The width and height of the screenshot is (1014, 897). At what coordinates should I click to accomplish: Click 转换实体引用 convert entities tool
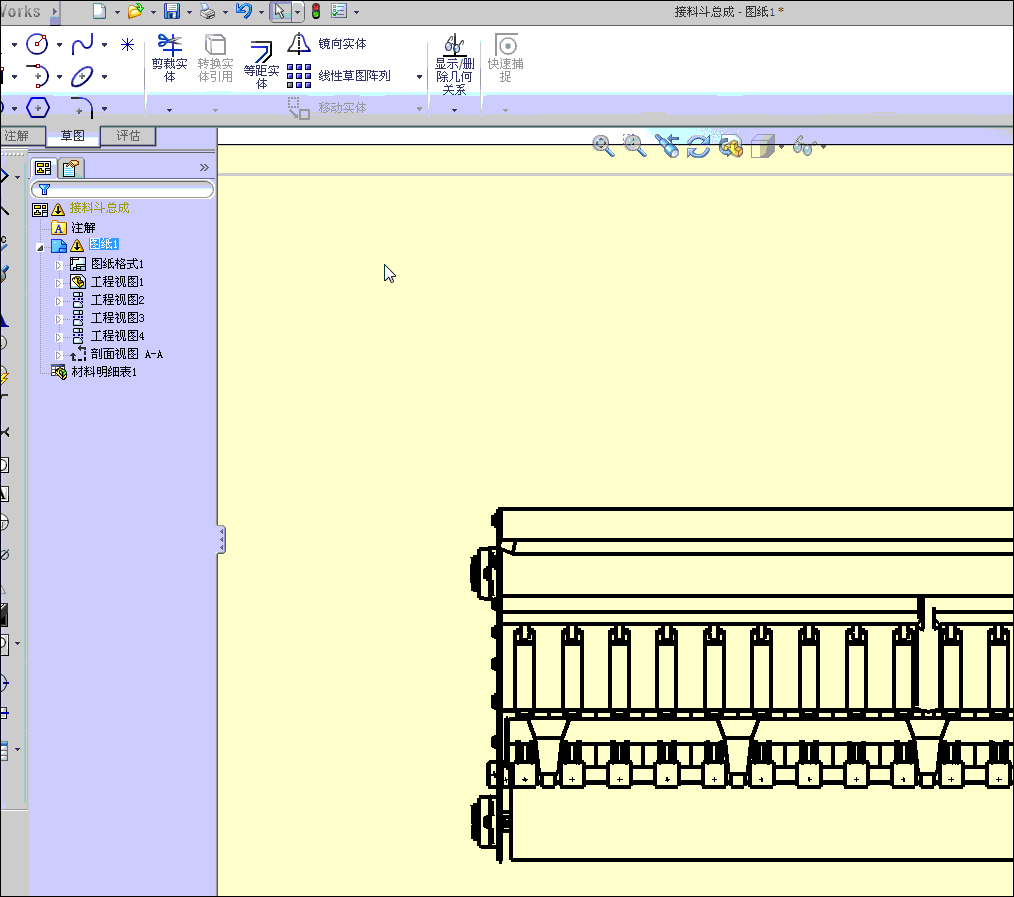215,58
